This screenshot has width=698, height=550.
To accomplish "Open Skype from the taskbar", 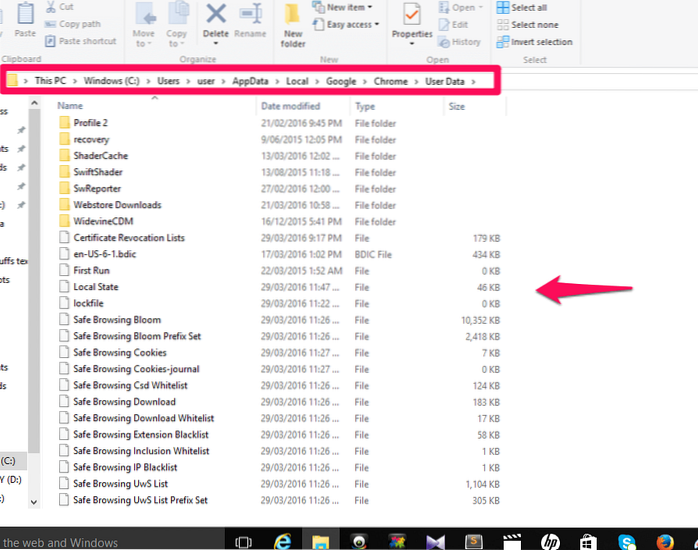I will 627,541.
